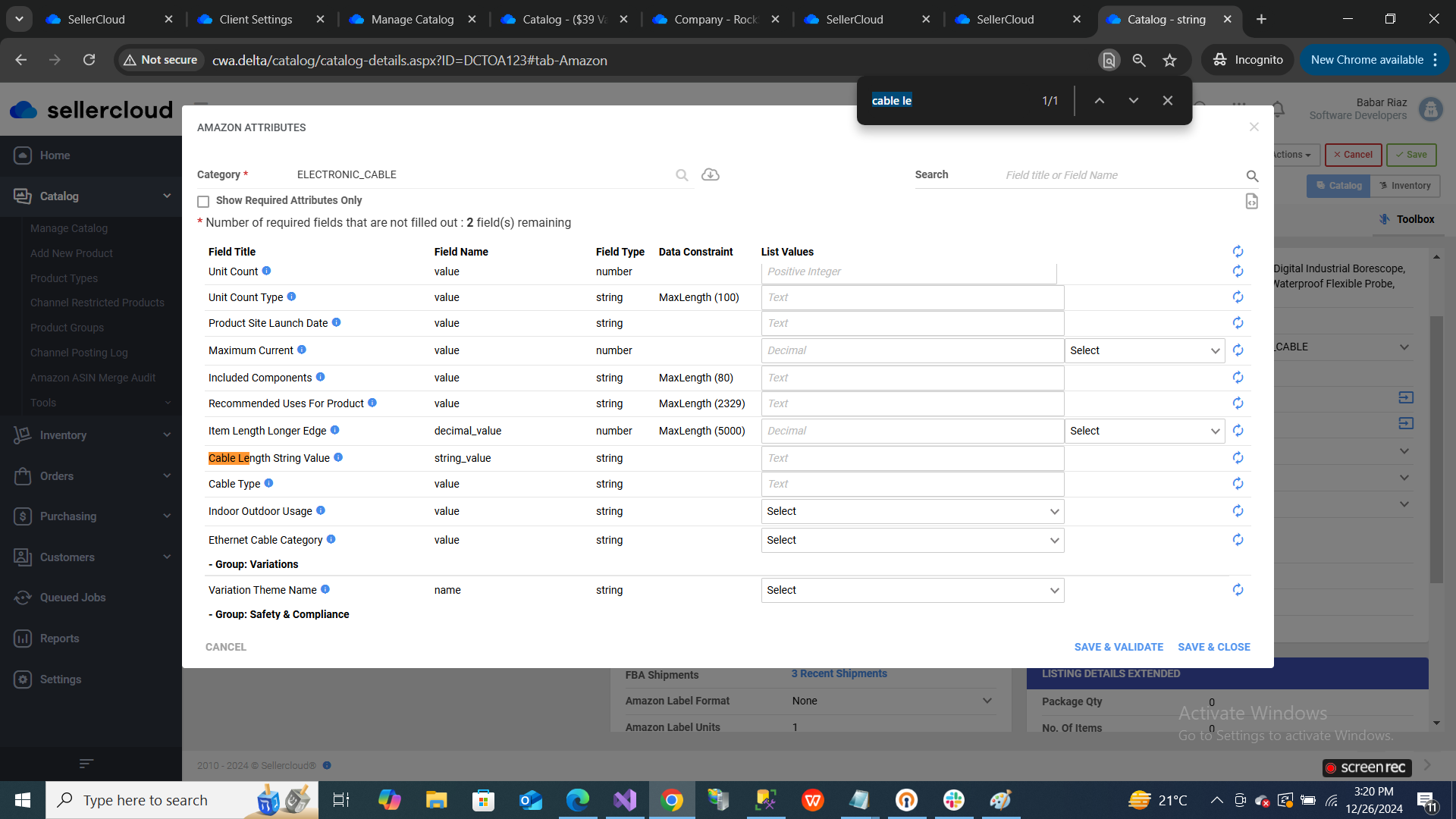Click info icon beside Cable Length String Value
Viewport: 1456px width, 819px height.
[338, 457]
